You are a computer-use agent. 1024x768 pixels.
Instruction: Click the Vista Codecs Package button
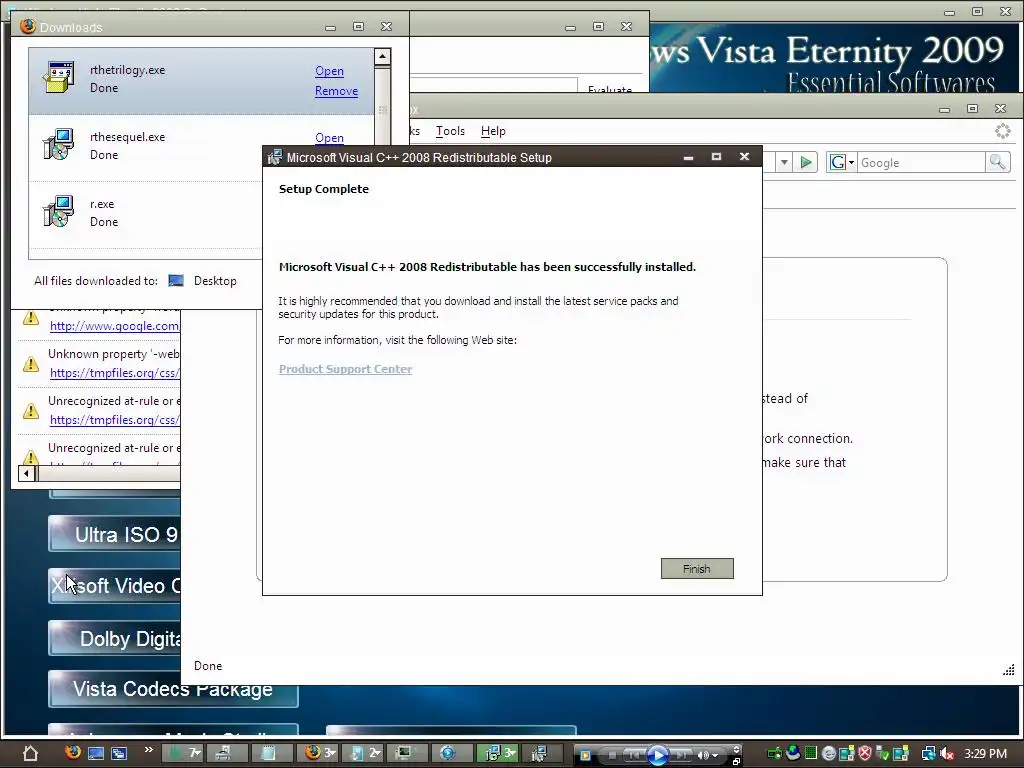173,689
